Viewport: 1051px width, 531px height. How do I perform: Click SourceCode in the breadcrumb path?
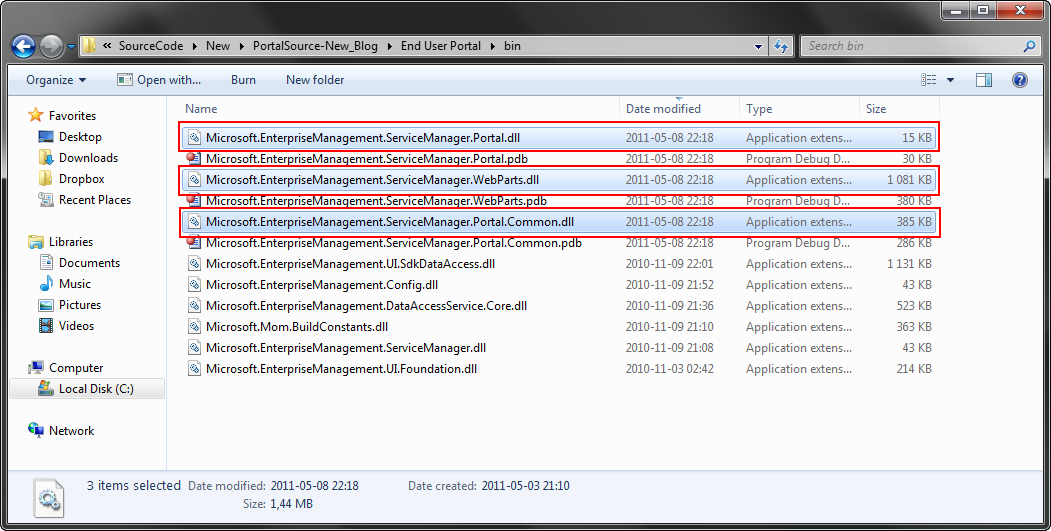(151, 46)
